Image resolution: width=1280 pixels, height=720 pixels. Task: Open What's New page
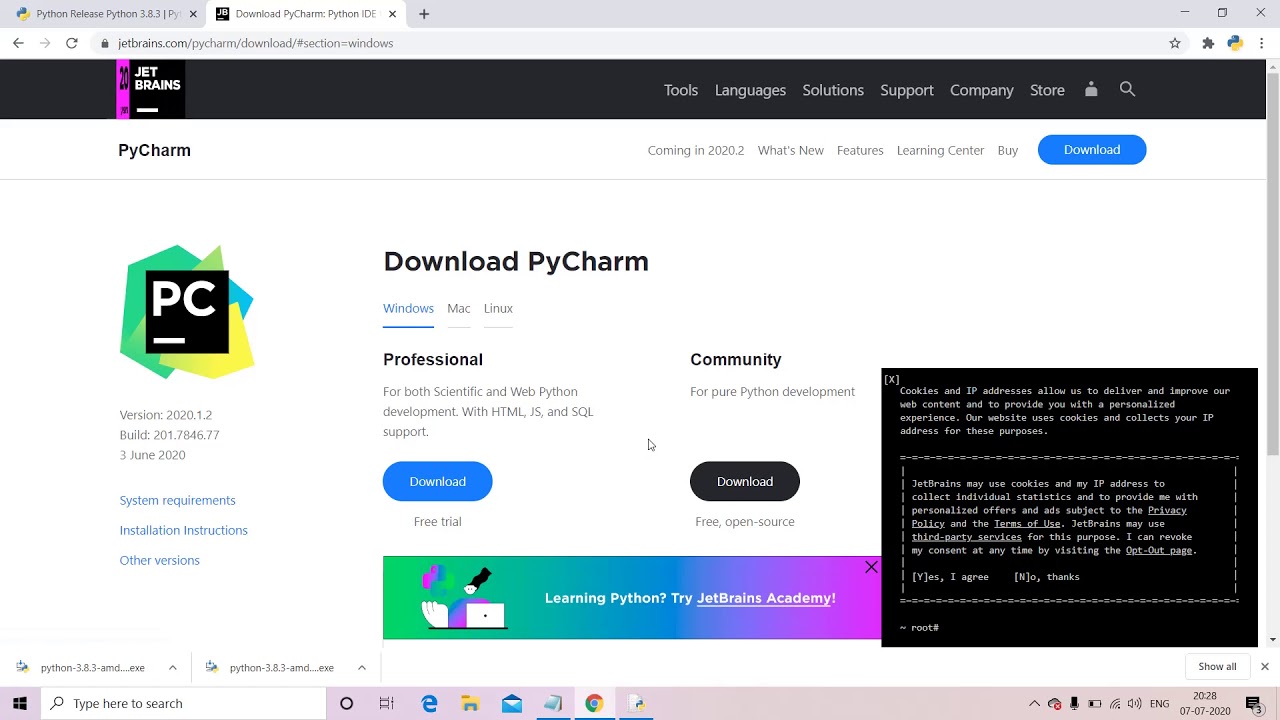click(x=791, y=150)
